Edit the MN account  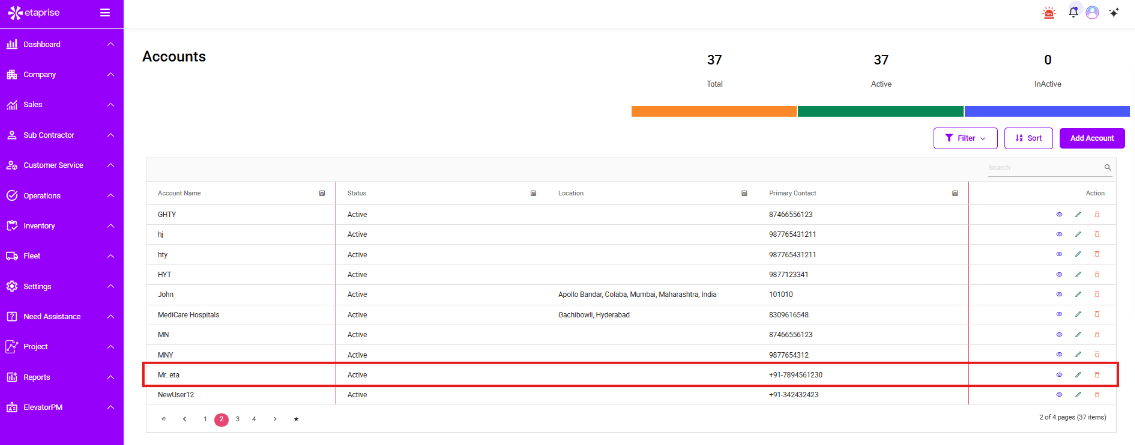click(1078, 334)
